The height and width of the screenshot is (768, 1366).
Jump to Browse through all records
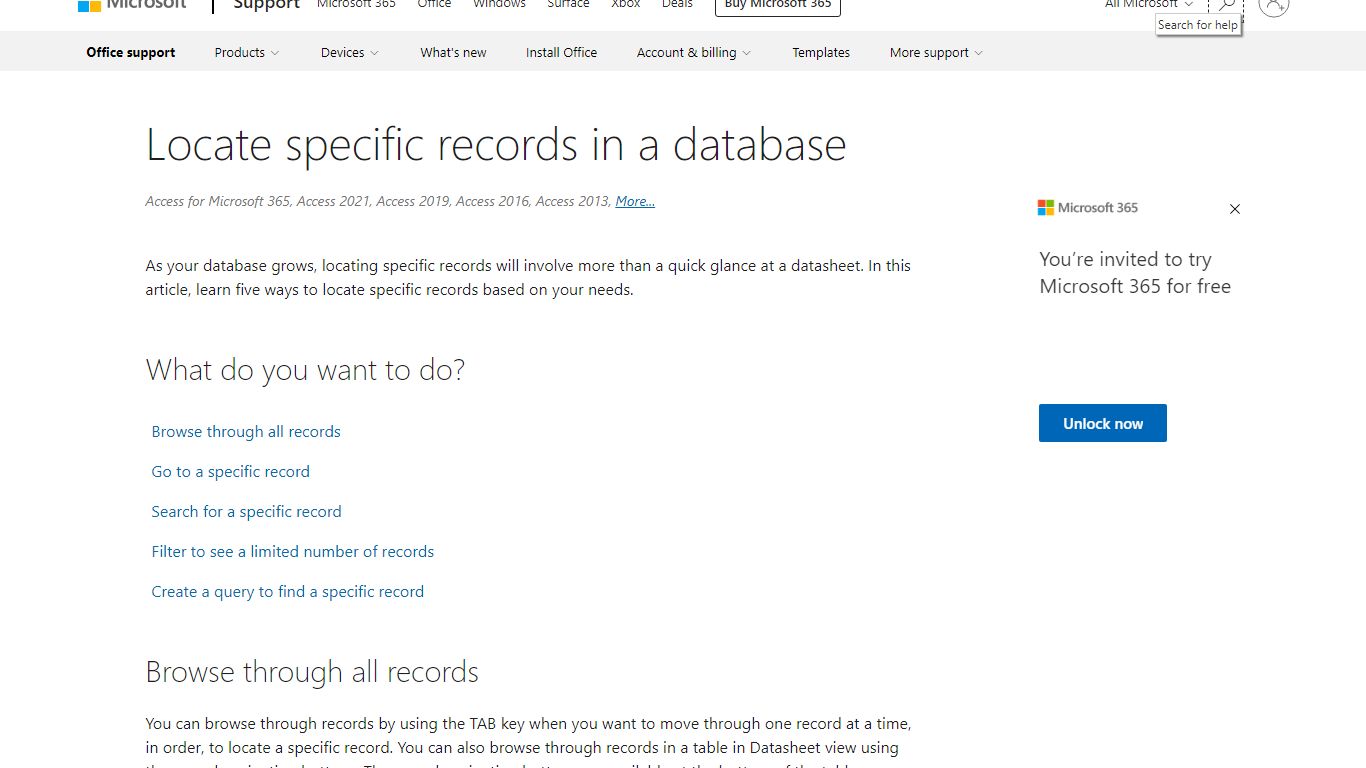(x=246, y=431)
